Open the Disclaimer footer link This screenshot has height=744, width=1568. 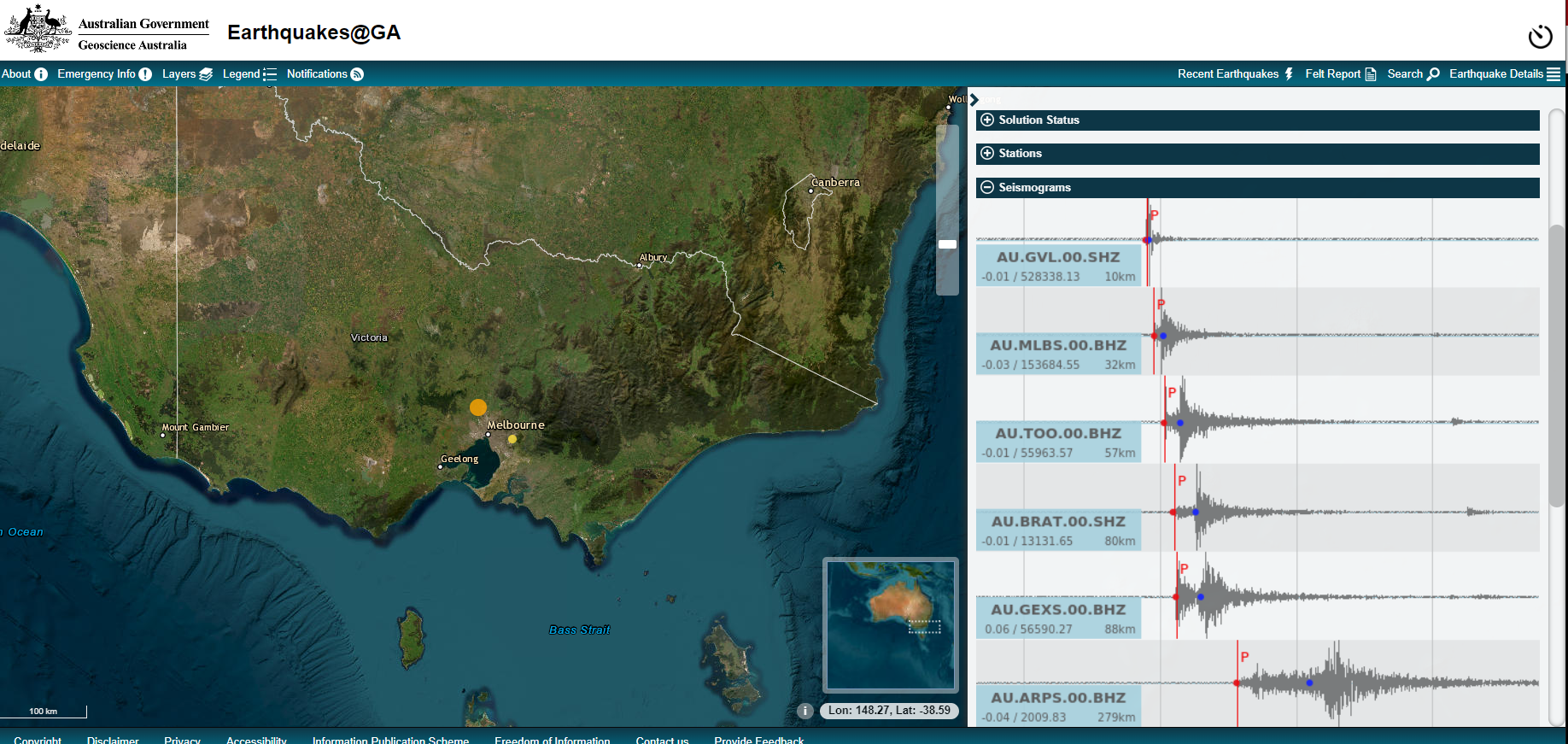click(x=113, y=740)
